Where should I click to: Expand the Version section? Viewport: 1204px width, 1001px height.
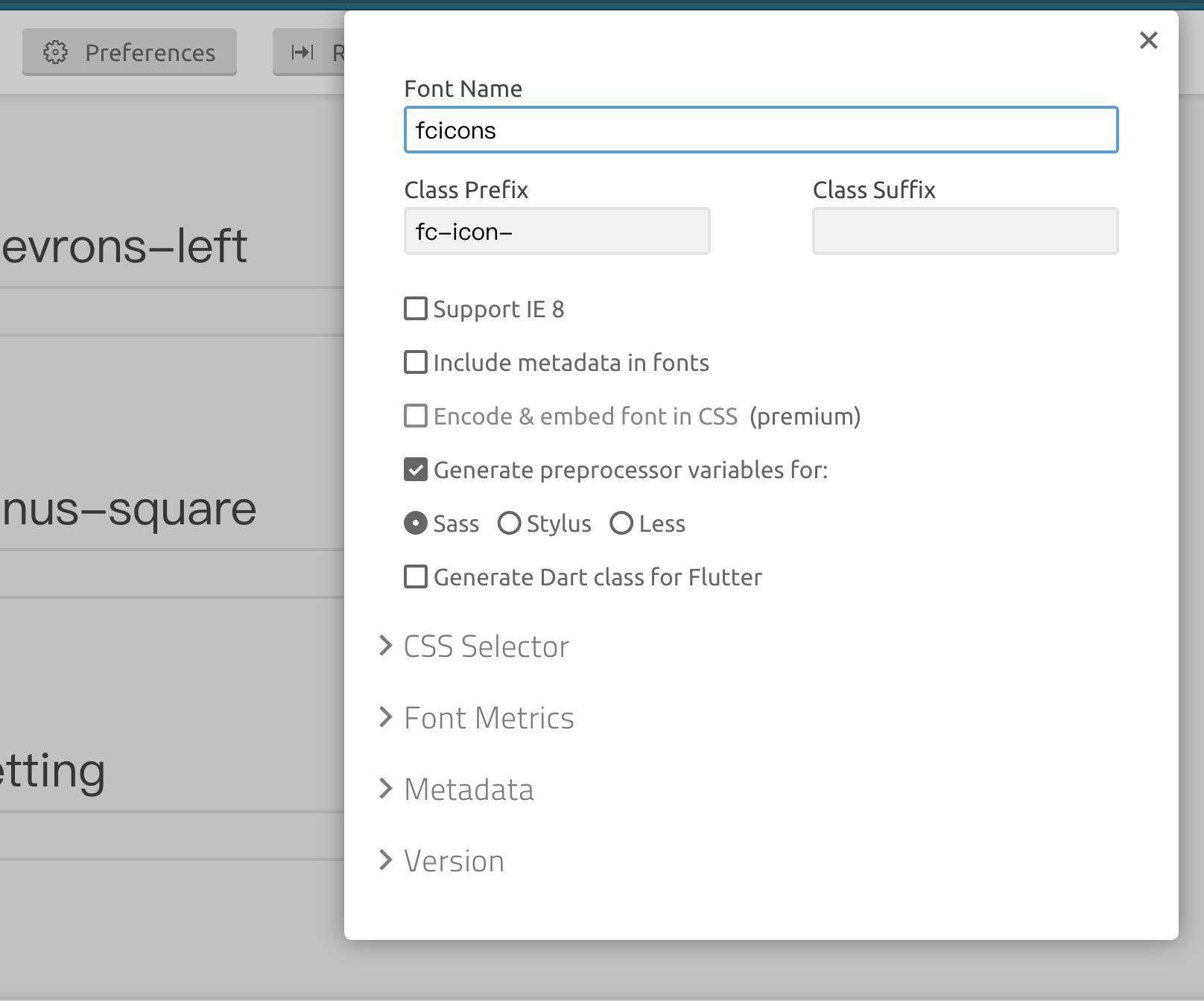pos(441,860)
